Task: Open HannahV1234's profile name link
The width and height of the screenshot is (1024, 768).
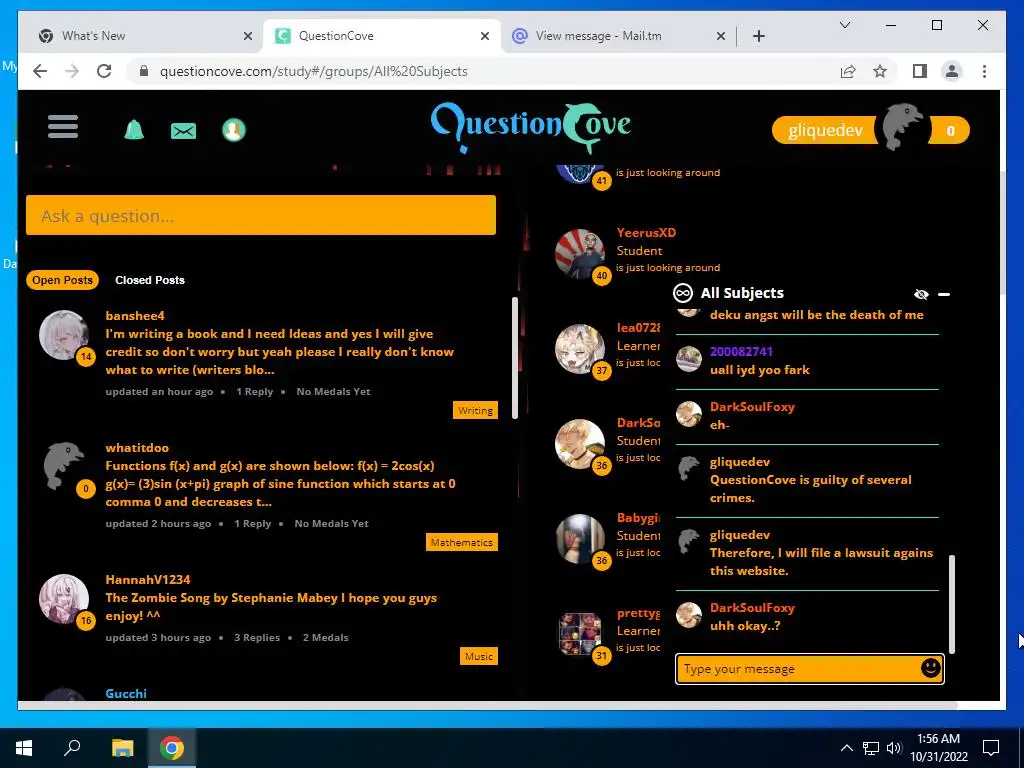Action: coord(148,579)
